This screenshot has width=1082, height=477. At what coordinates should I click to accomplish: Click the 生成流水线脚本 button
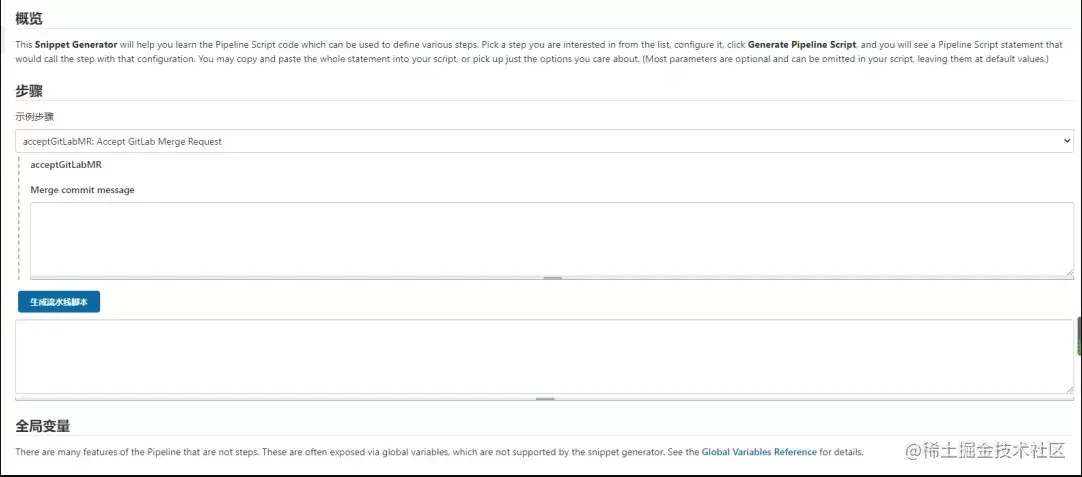click(59, 302)
